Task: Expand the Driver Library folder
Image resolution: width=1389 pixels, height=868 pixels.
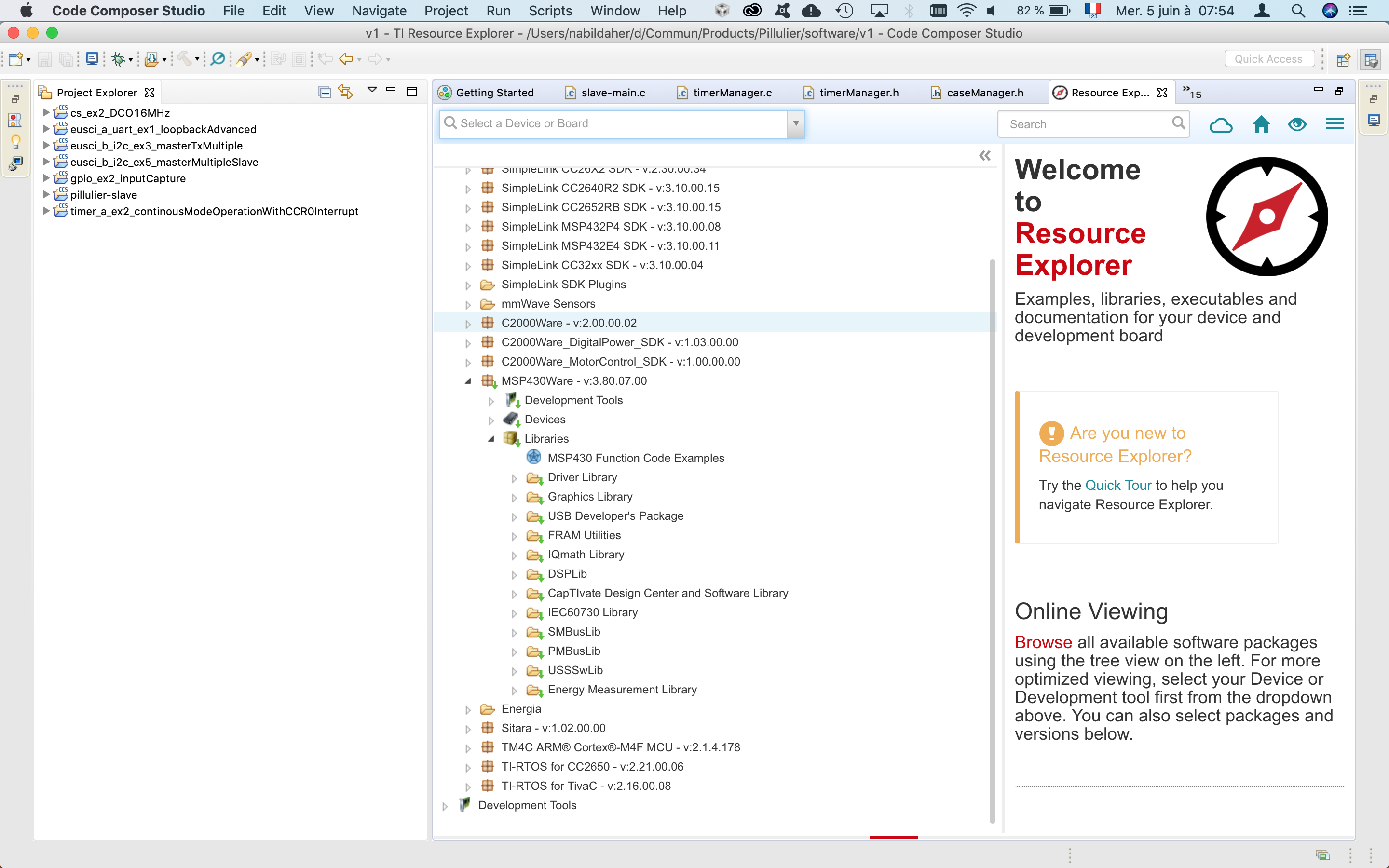Action: pyautogui.click(x=514, y=478)
